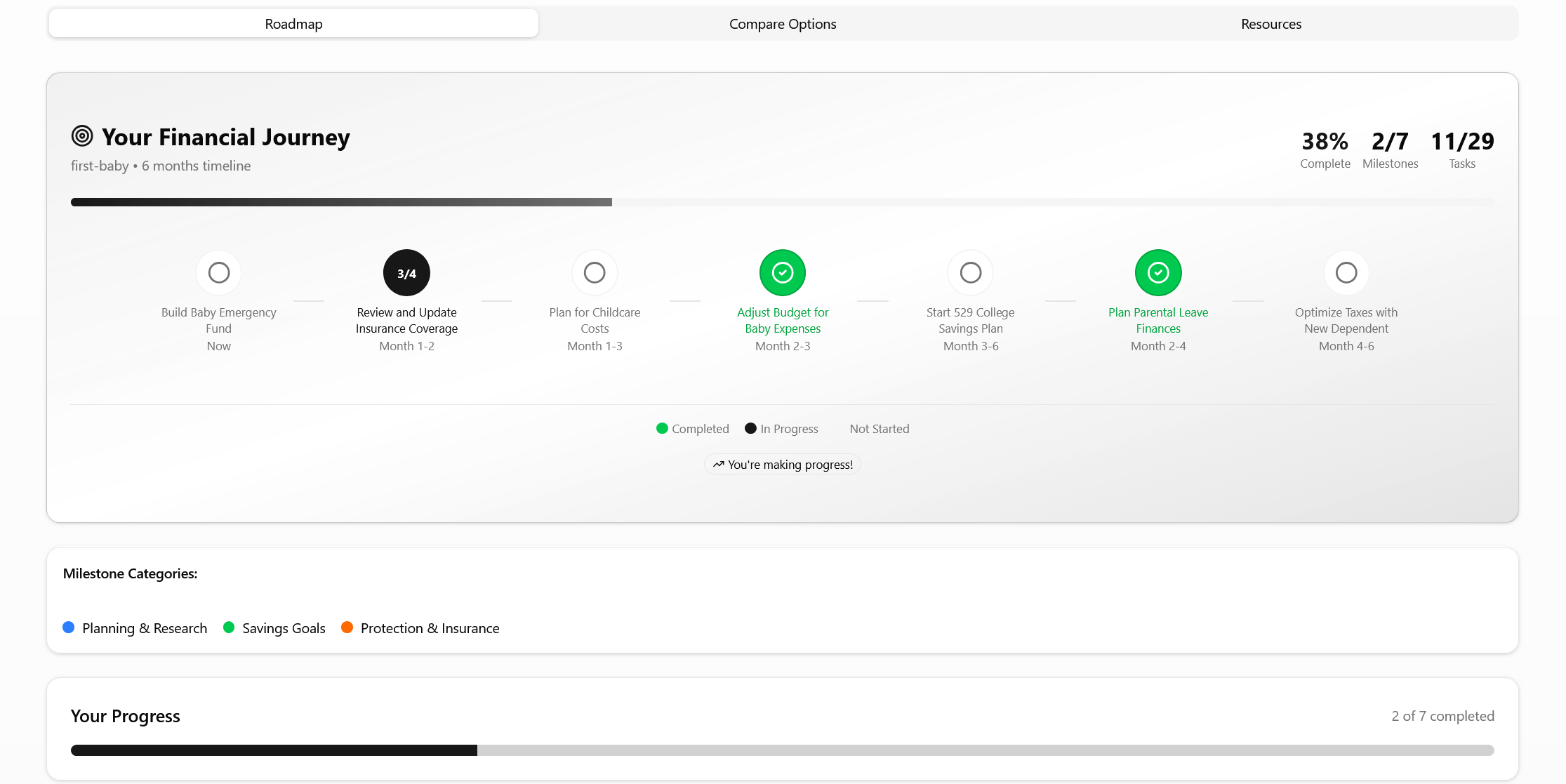This screenshot has width=1566, height=784.
Task: Click the green Adjust Budget checkmark icon
Action: coord(783,272)
